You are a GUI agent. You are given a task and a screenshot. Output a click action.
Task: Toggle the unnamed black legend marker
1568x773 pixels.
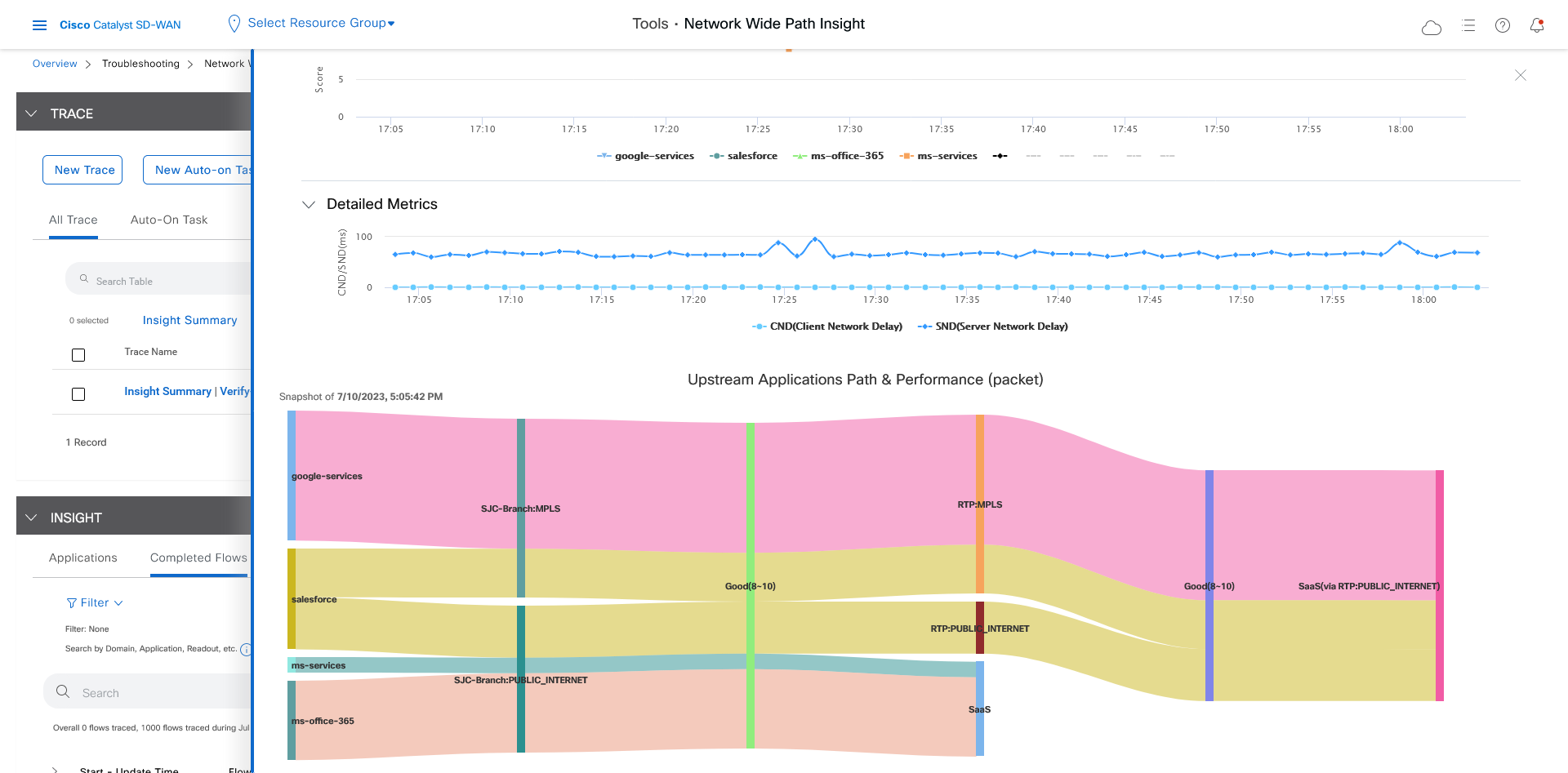(1000, 156)
